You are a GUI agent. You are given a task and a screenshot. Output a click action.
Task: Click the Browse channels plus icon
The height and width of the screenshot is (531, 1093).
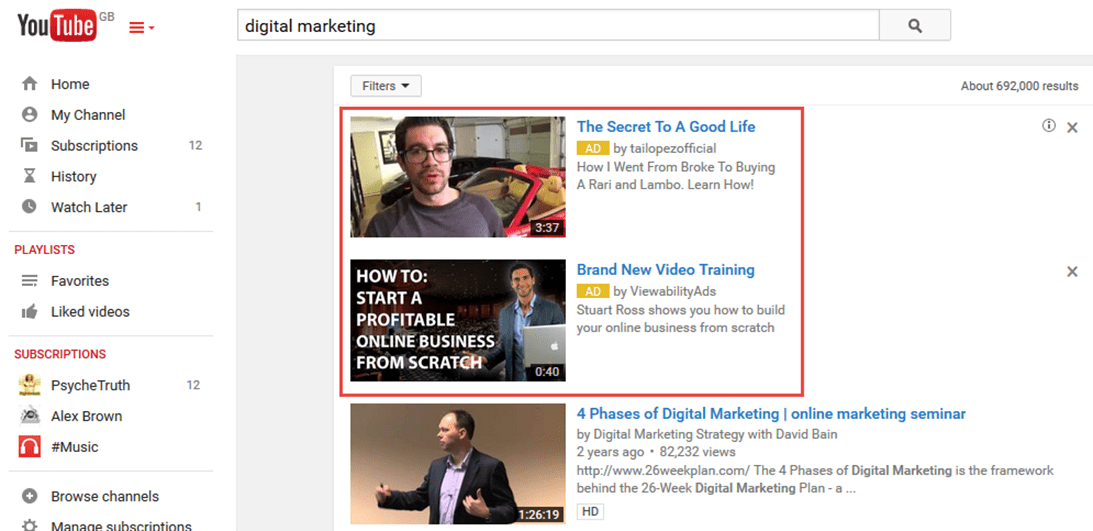[29, 497]
